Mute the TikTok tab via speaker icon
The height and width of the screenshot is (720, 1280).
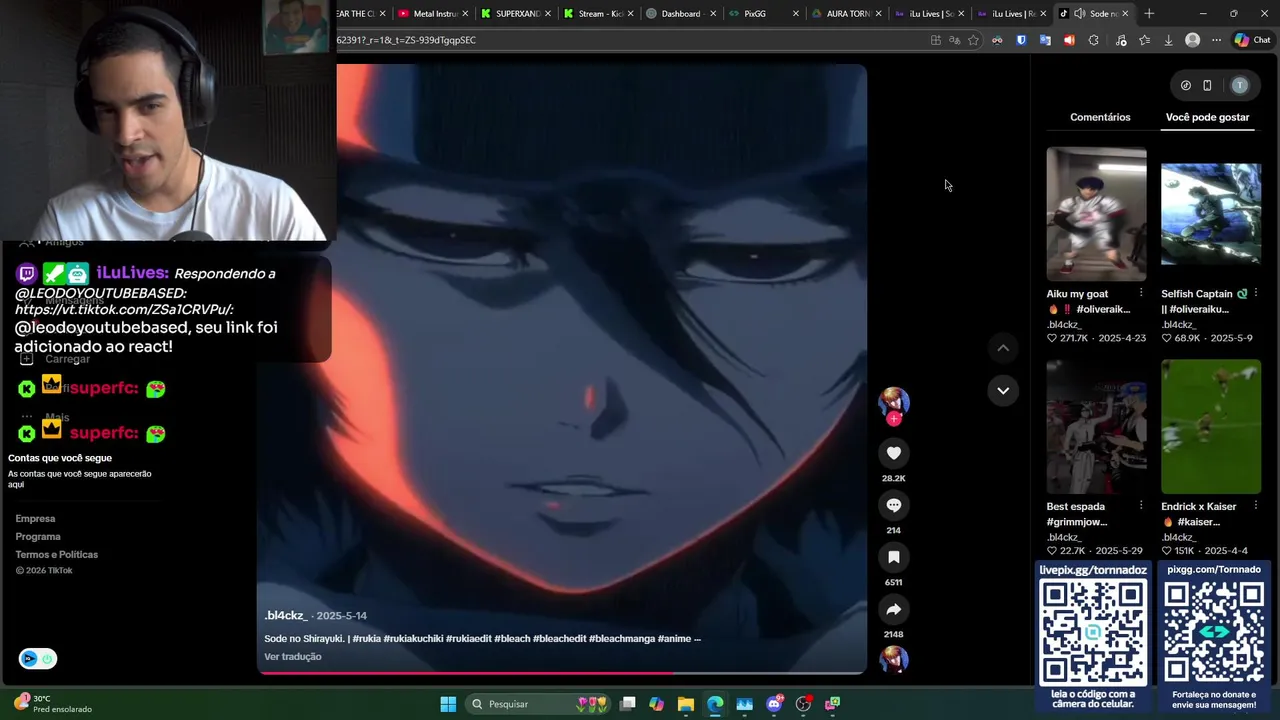point(1079,14)
